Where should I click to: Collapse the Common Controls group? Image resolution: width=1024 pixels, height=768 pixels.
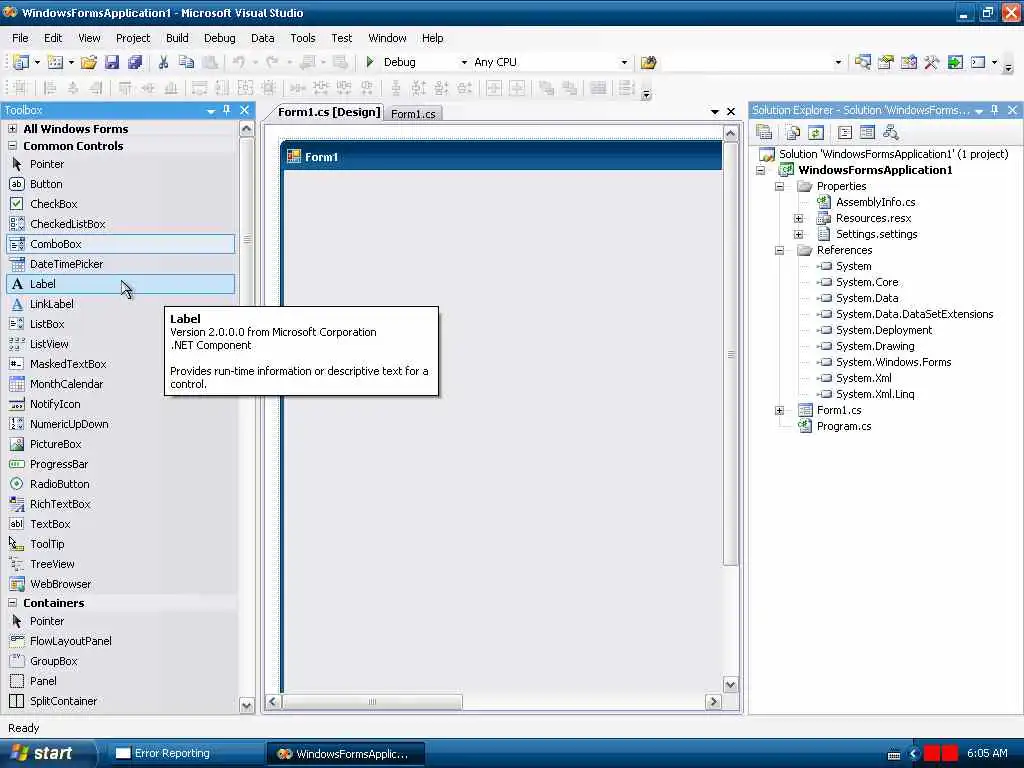coord(12,146)
